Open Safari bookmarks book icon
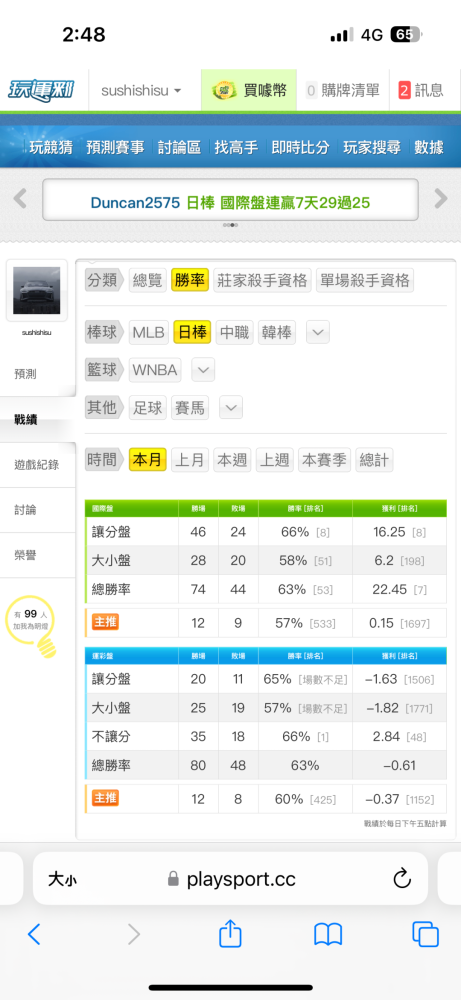This screenshot has height=1000, width=461. (x=328, y=936)
